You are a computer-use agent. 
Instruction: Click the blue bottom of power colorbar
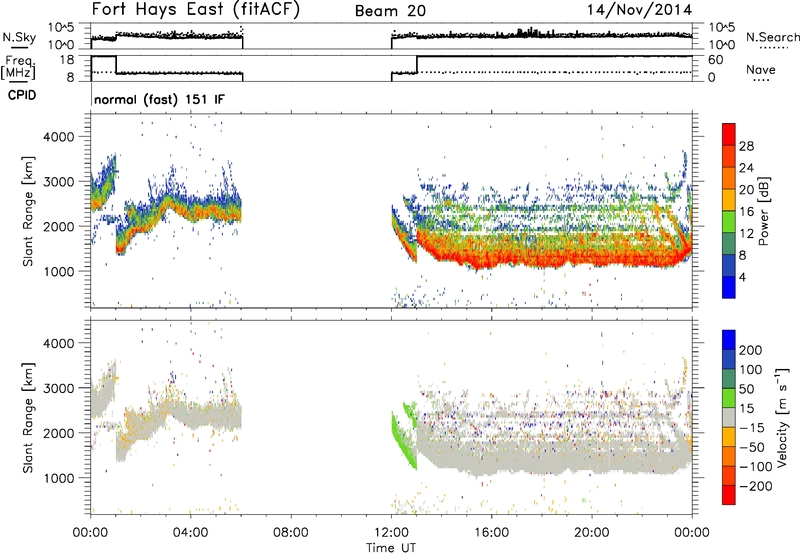[729, 287]
